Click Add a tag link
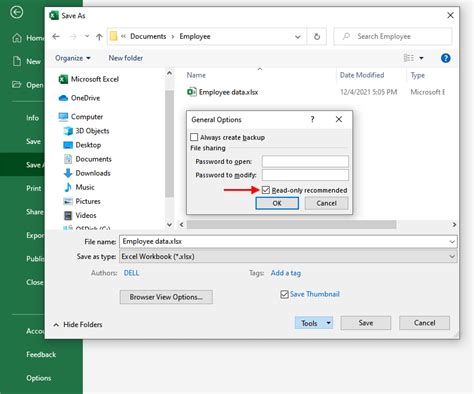This screenshot has height=394, width=474. [x=286, y=273]
